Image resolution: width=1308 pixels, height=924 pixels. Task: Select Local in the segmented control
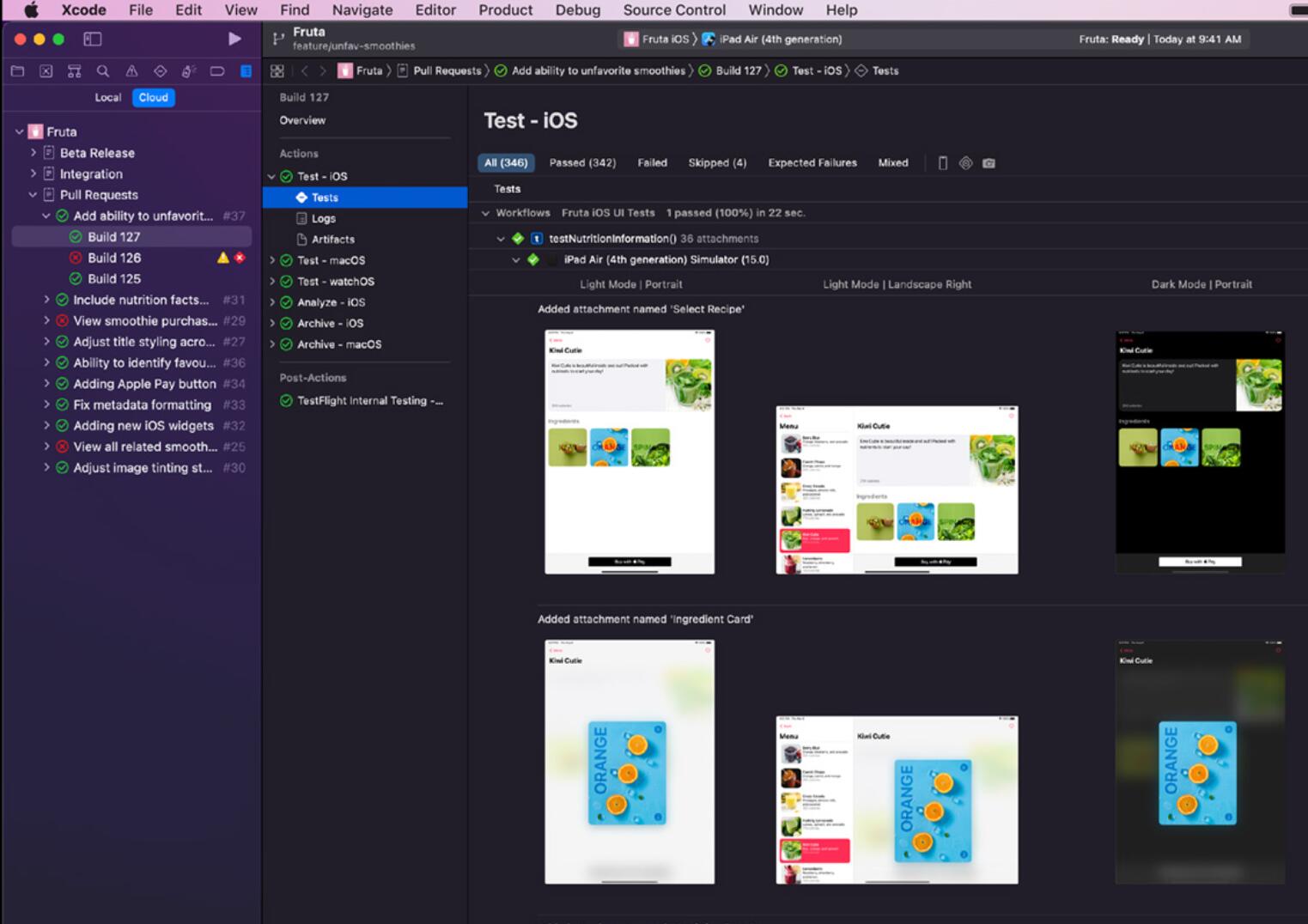click(107, 98)
